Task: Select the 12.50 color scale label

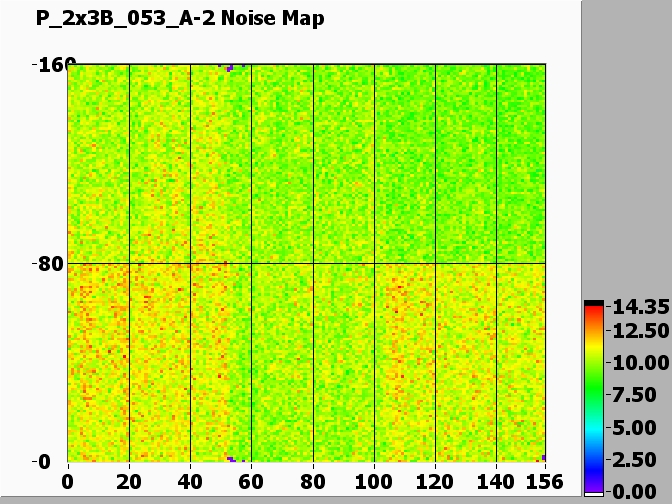Action: pos(638,330)
